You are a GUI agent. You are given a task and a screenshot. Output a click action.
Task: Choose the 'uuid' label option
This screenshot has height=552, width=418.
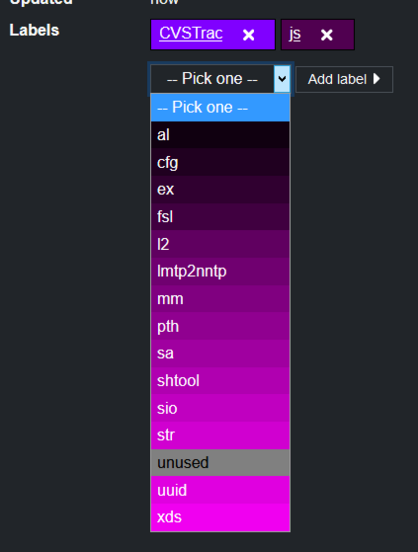(220, 490)
